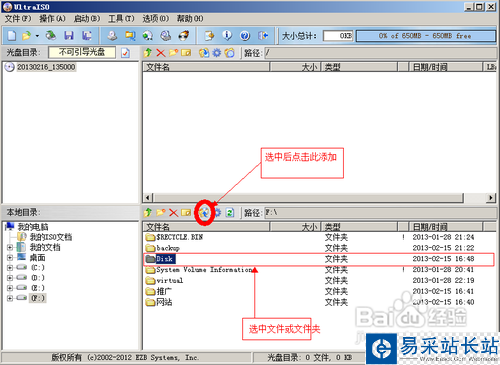Screen dimensions: 500x365
Task: Click the Exit door icon
Action: [x=263, y=36]
